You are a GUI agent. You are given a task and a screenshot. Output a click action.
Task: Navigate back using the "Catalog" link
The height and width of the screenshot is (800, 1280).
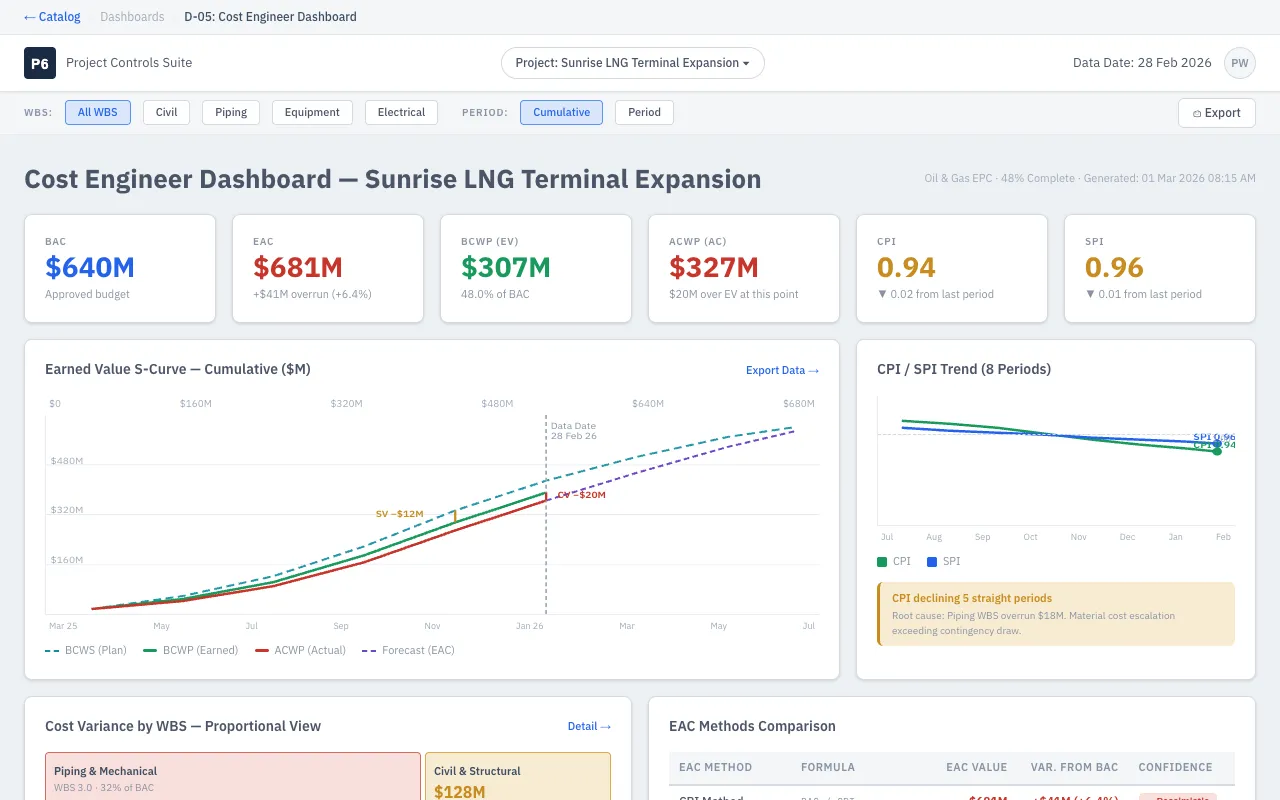(51, 16)
